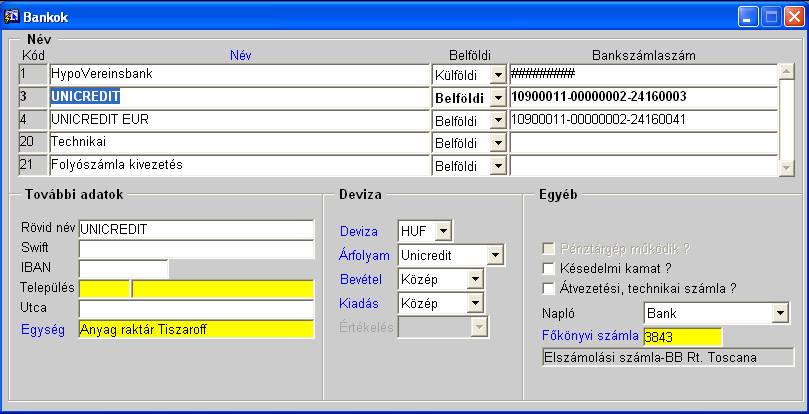Click the Bankszámlaszám column header
The width and height of the screenshot is (809, 414).
point(643,55)
